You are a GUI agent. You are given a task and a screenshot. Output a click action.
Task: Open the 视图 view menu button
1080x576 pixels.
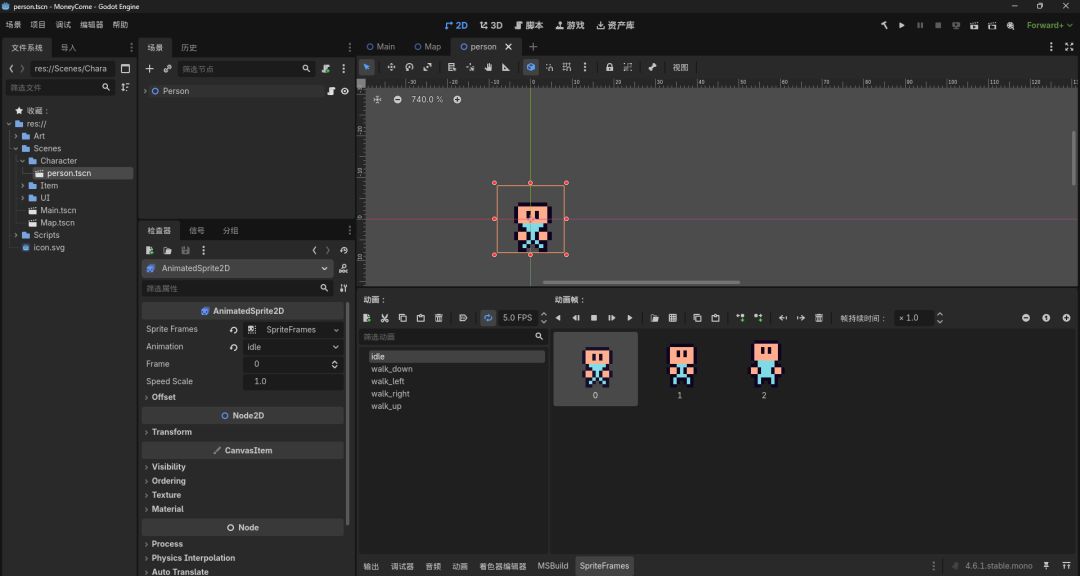pyautogui.click(x=681, y=68)
